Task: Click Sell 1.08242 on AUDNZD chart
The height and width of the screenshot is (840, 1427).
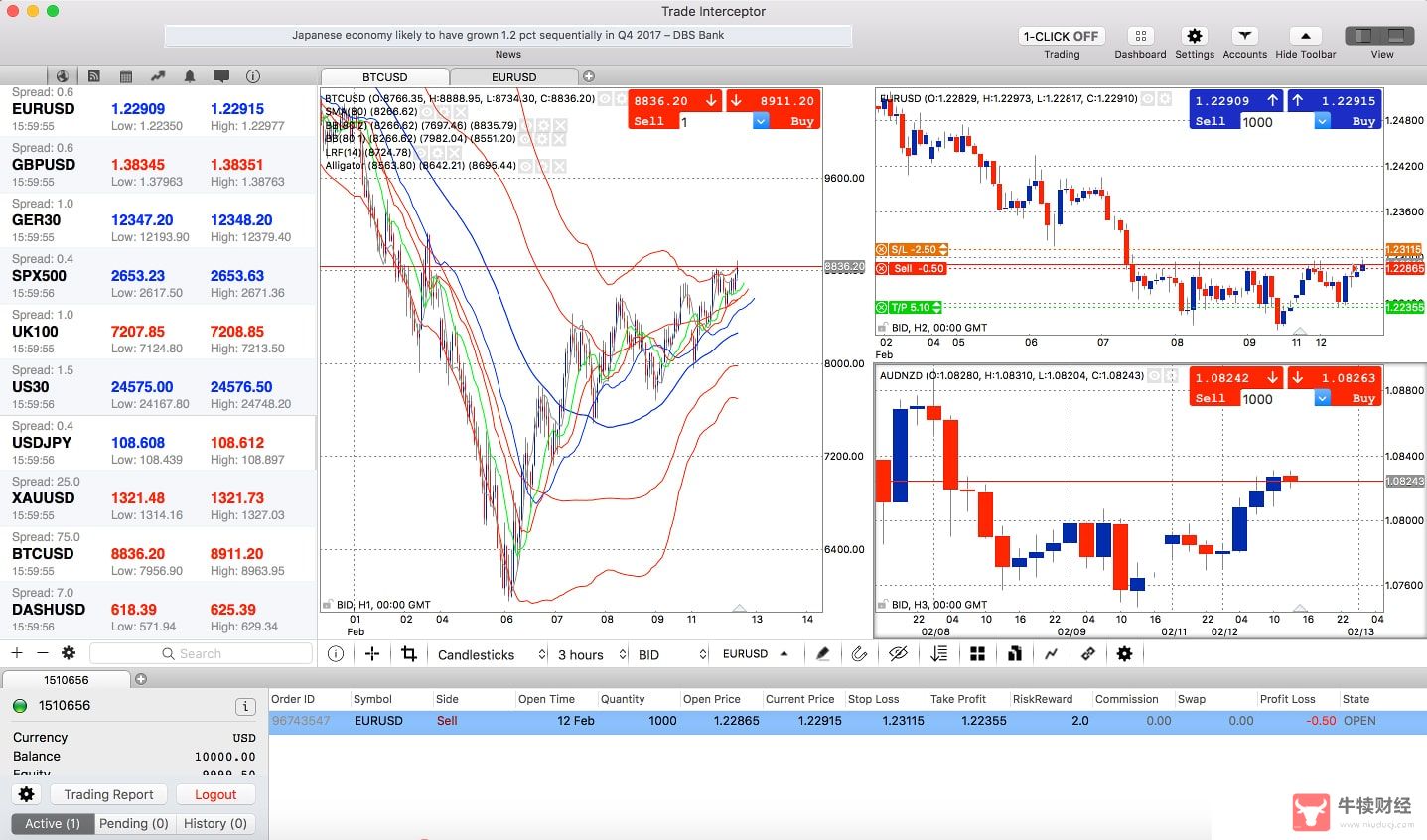Action: coord(1236,378)
